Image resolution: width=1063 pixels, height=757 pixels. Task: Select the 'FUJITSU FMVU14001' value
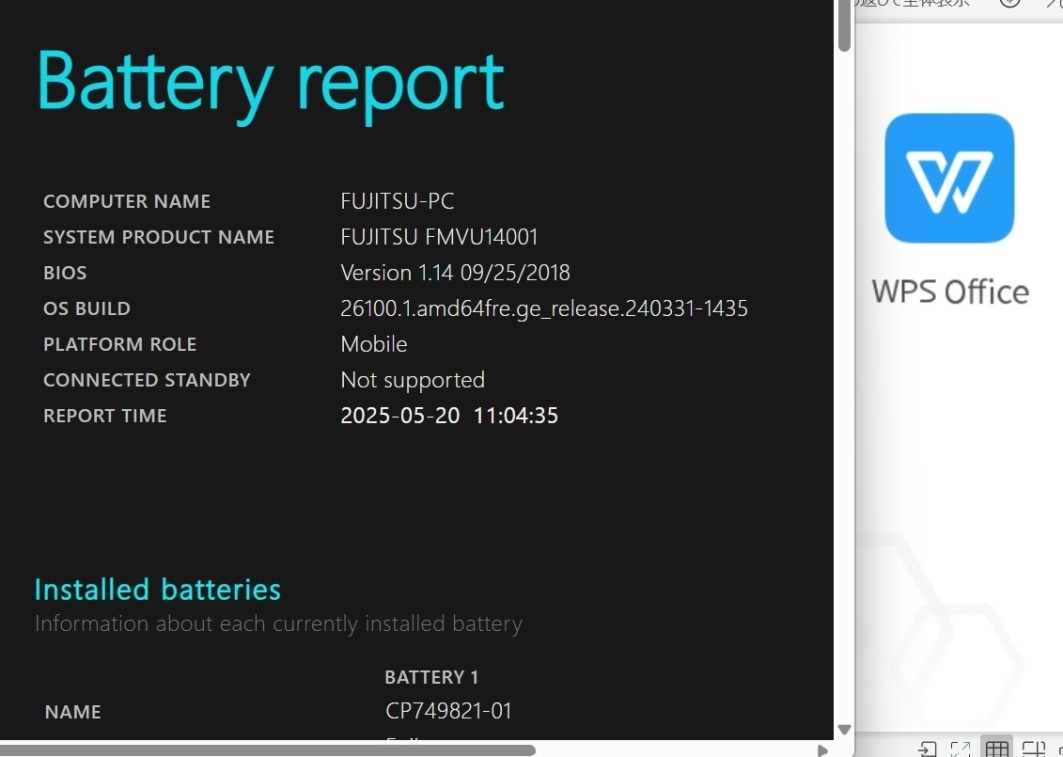coord(439,237)
